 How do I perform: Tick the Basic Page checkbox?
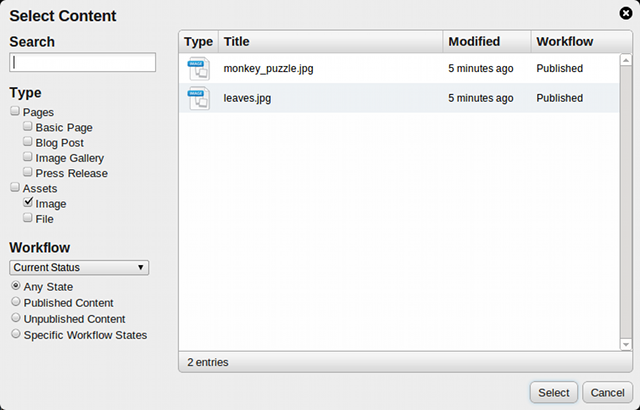pos(28,128)
